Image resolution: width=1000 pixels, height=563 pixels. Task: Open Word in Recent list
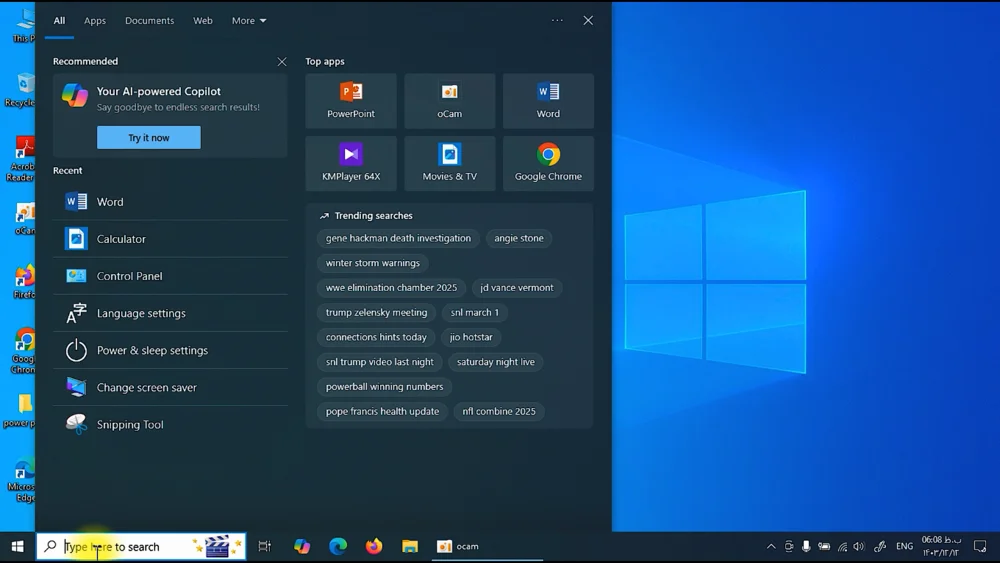click(170, 201)
